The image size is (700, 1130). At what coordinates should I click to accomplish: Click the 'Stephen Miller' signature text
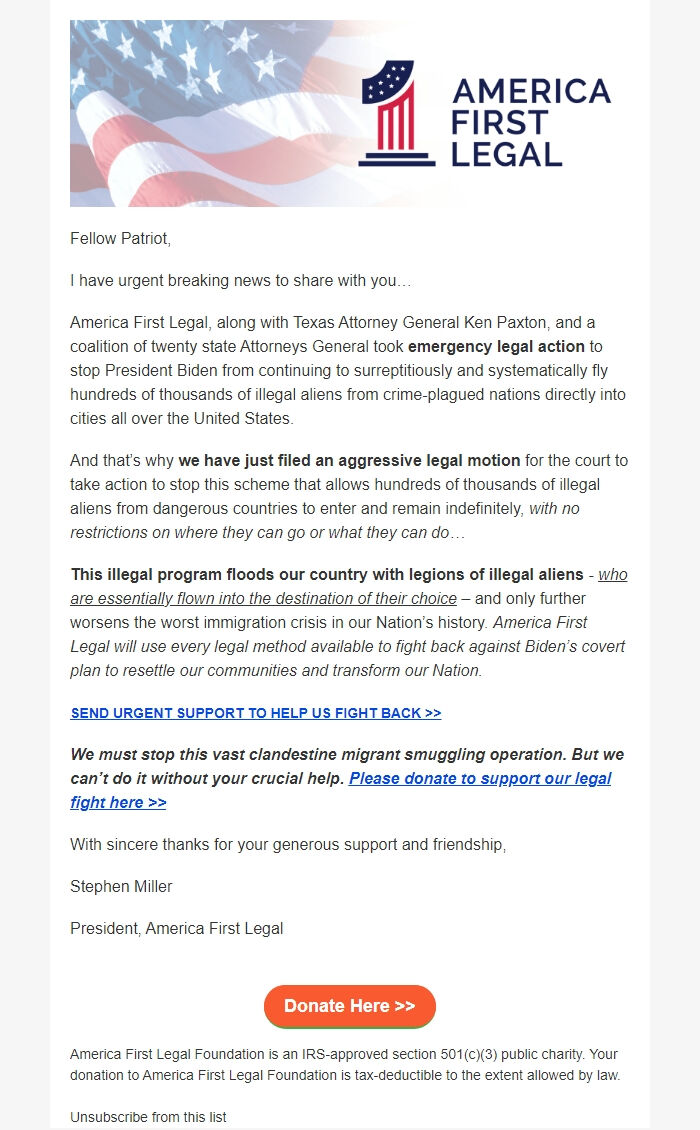120,886
